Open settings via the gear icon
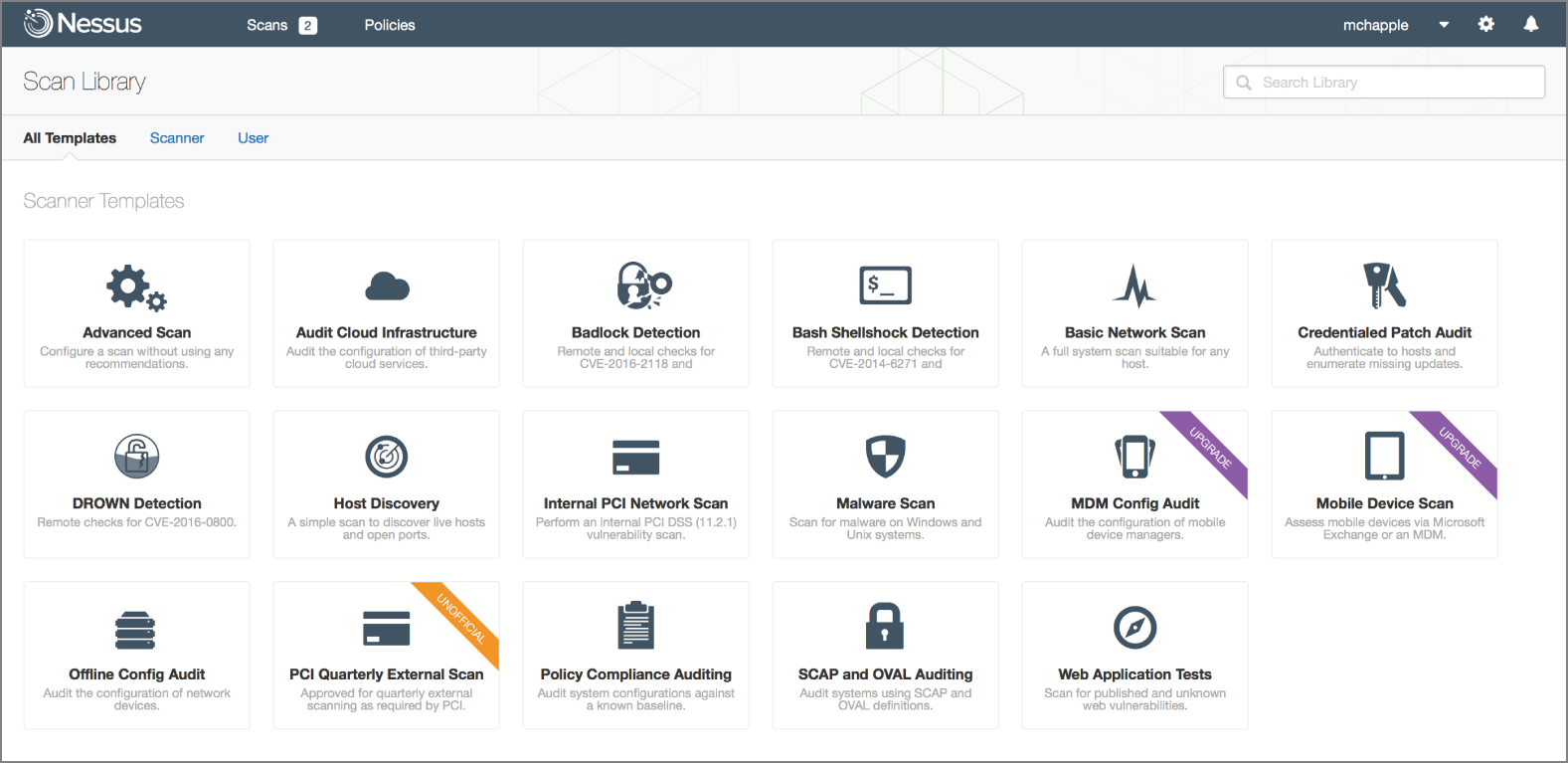 pos(1485,24)
